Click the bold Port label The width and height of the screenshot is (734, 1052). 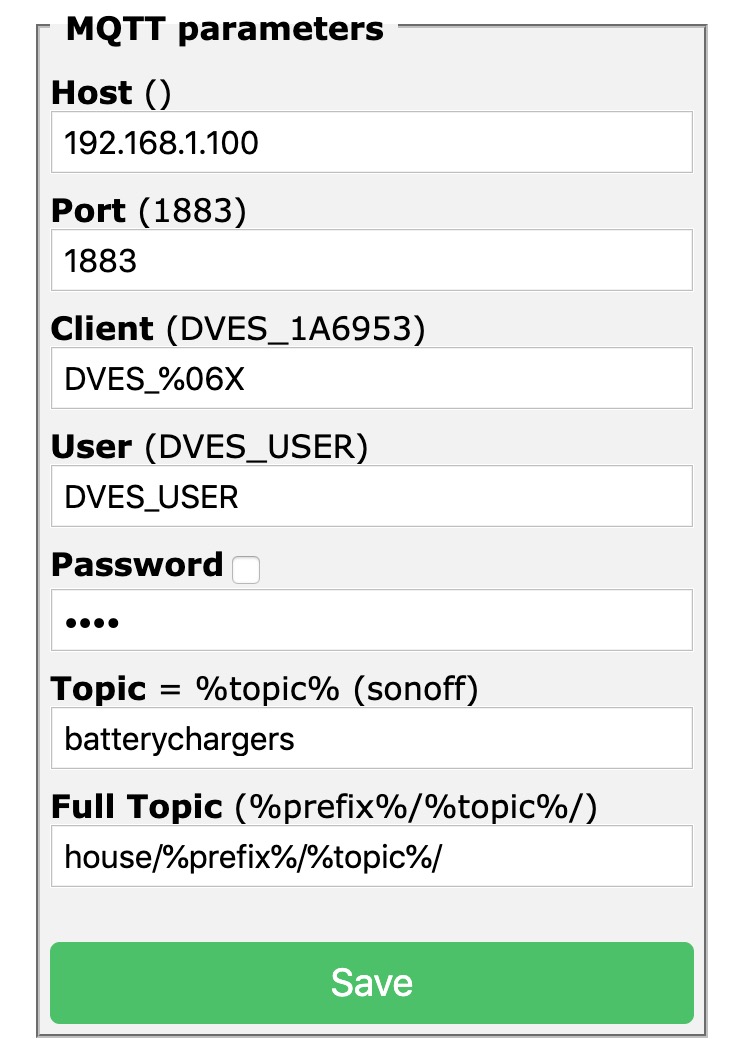[89, 211]
